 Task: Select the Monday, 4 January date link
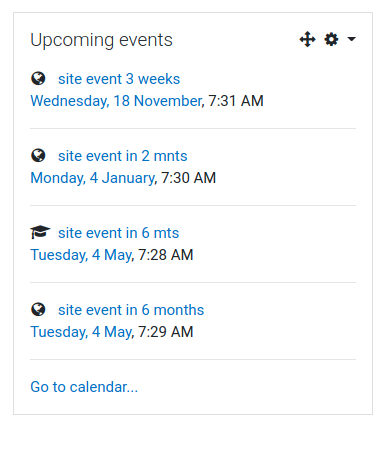[x=92, y=178]
